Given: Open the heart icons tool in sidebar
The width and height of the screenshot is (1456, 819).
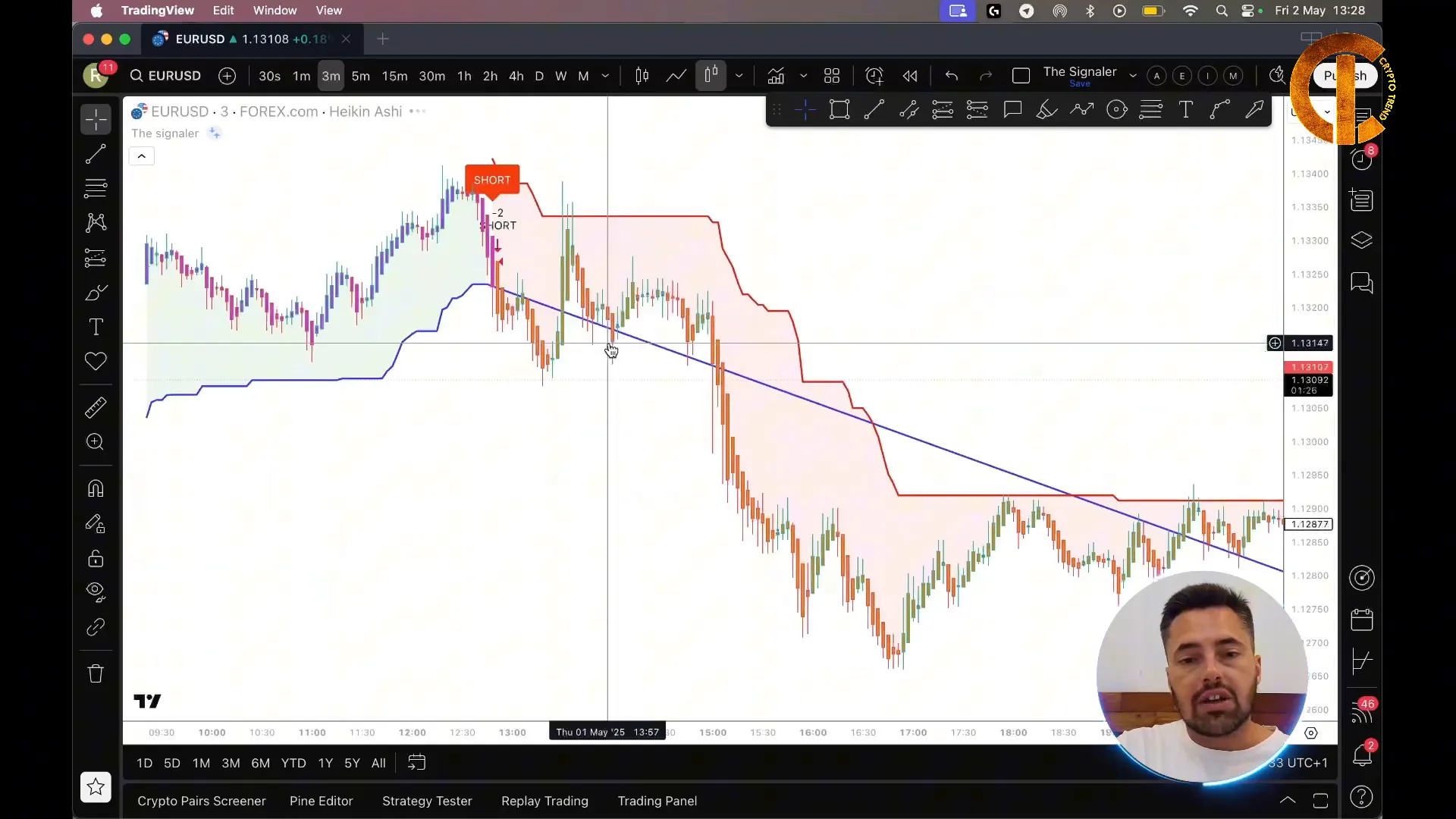Looking at the screenshot, I should (96, 362).
